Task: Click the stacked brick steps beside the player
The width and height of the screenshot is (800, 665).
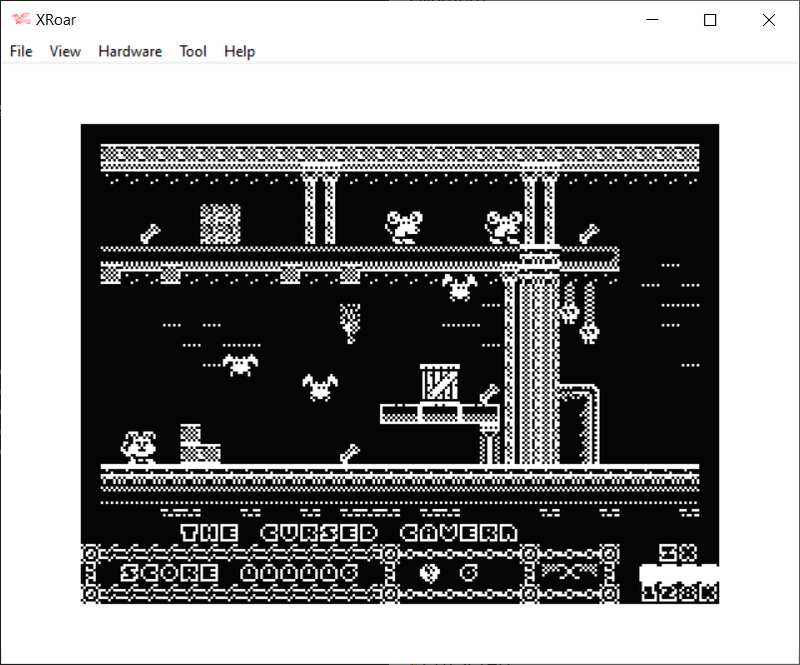Action: pyautogui.click(x=197, y=443)
